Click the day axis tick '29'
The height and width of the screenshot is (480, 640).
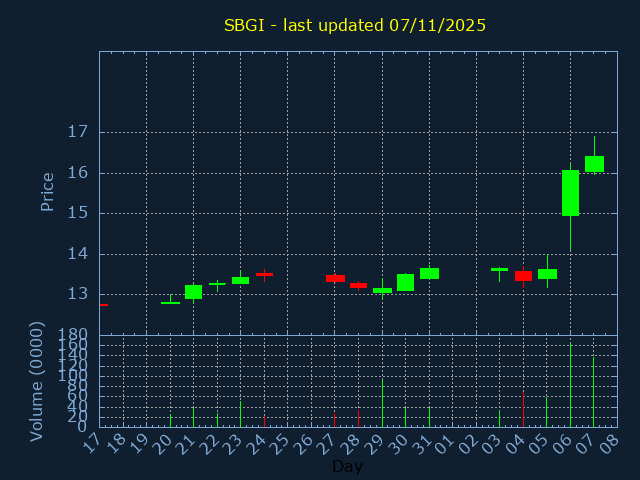tap(374, 443)
